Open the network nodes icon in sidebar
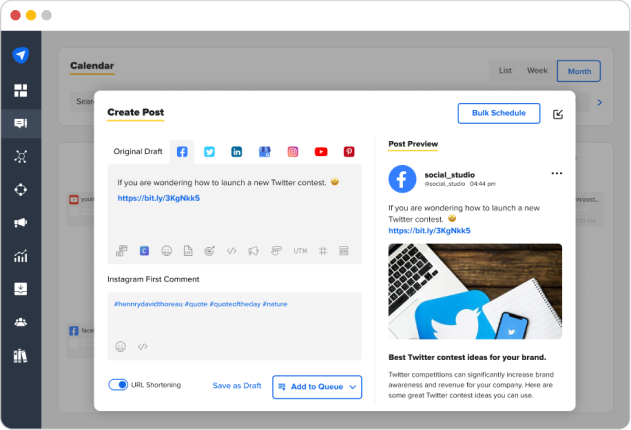 tap(21, 156)
